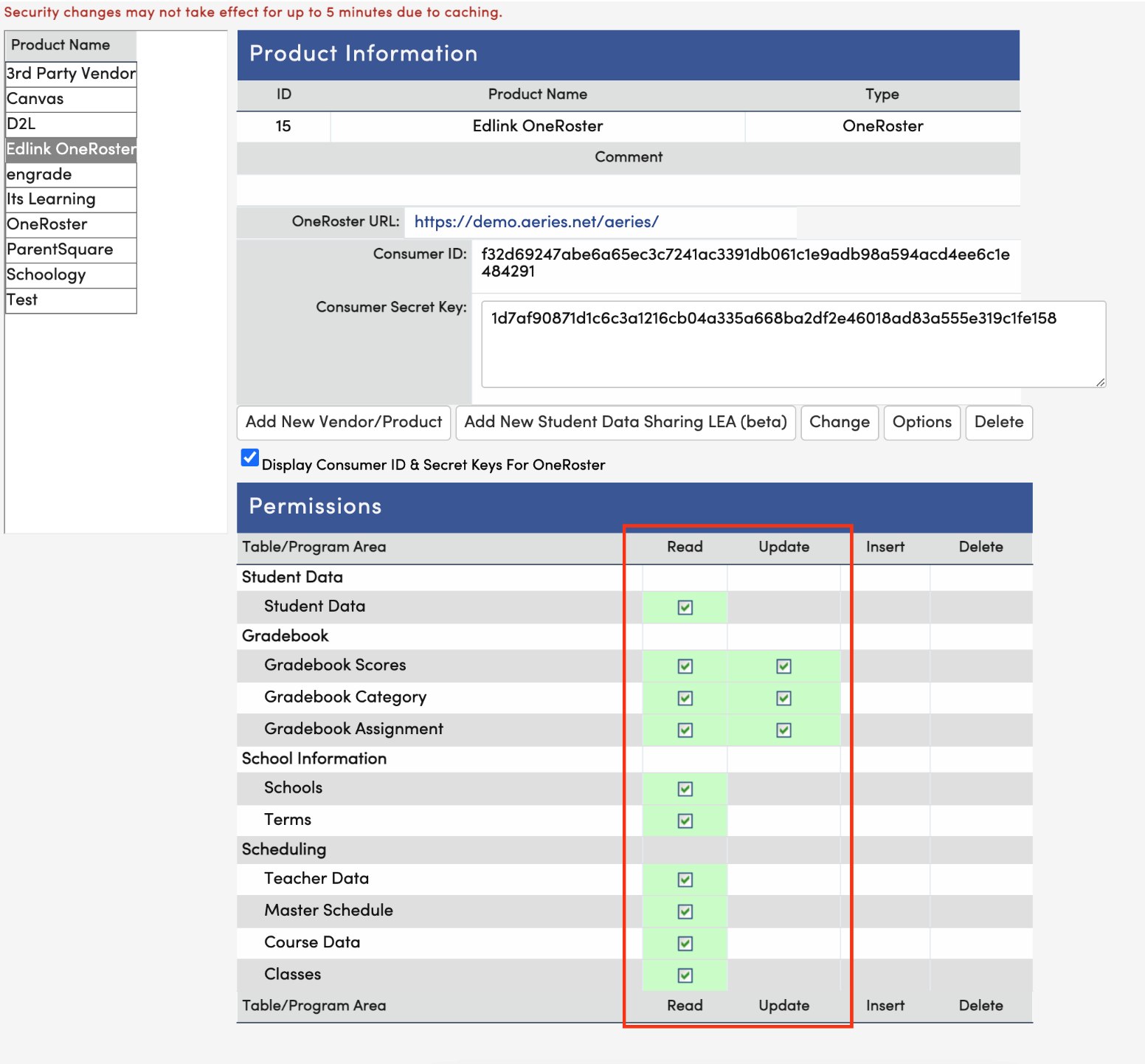Select ParentSquare in product list
The width and height of the screenshot is (1145, 1064).
coord(71,249)
